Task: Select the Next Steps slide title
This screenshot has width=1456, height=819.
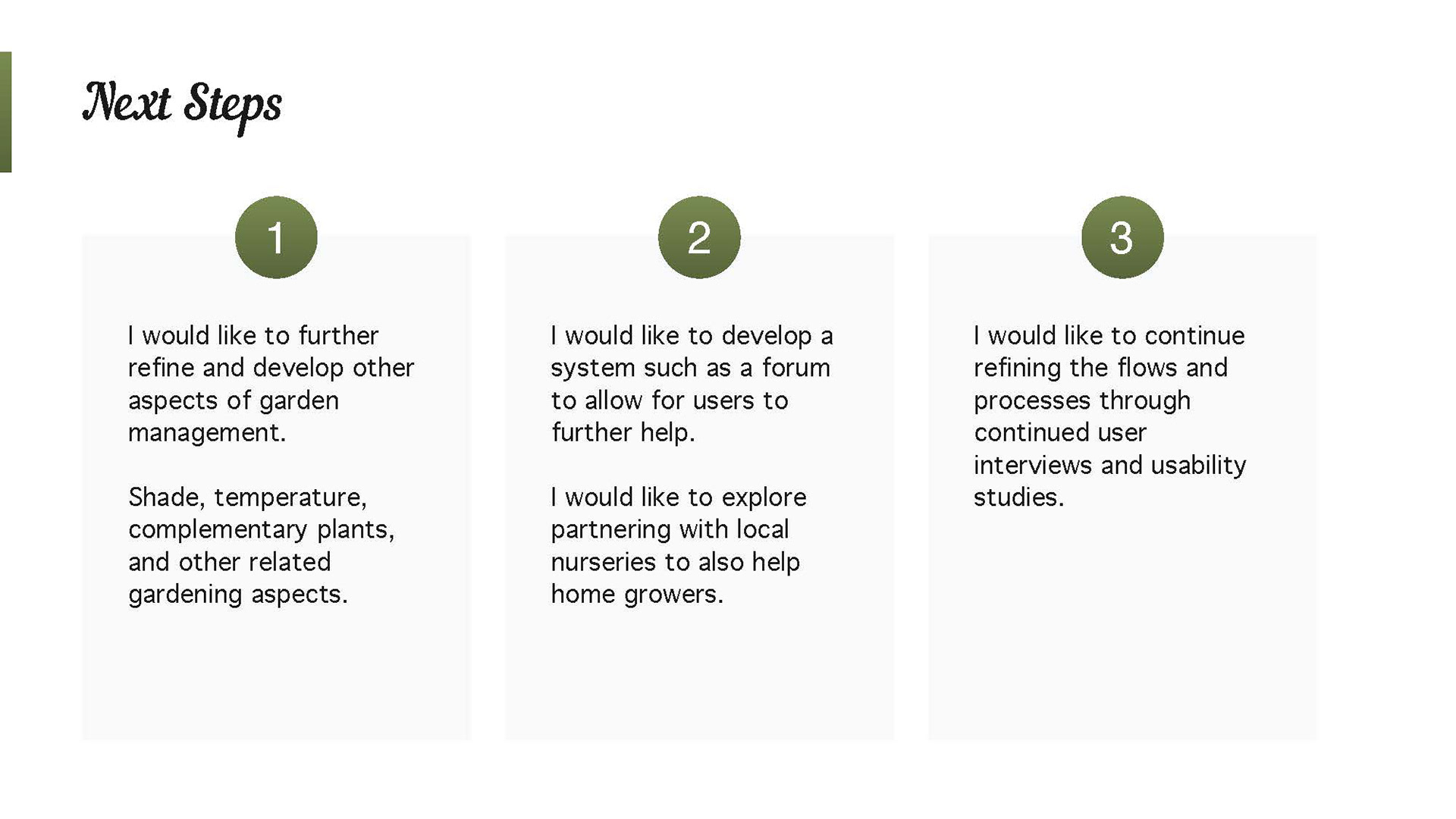Action: coord(182,105)
